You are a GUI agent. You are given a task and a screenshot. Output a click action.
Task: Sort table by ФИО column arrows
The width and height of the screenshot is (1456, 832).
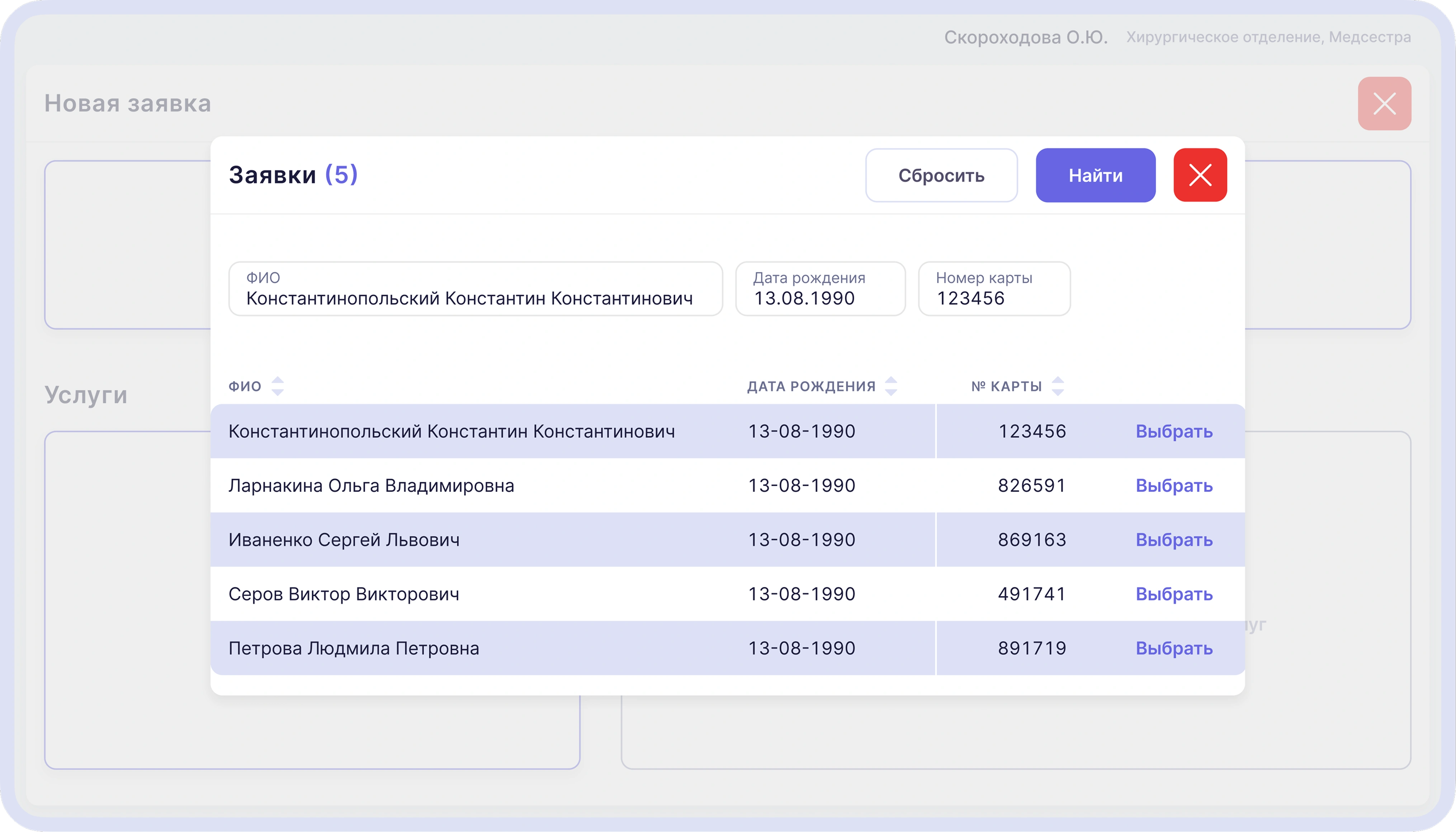[278, 386]
